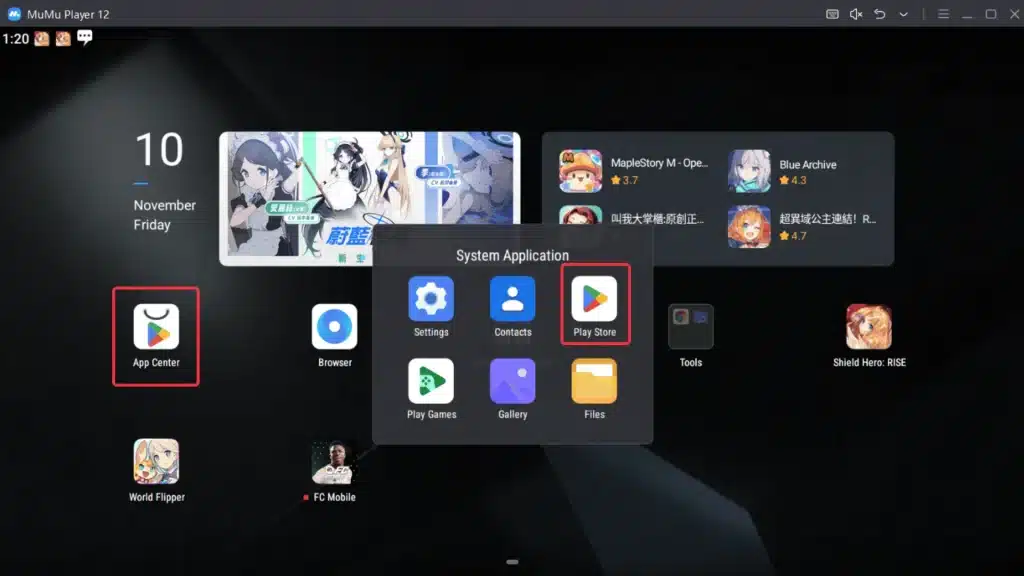Image resolution: width=1024 pixels, height=576 pixels.
Task: Open the Tools folder
Action: coord(690,327)
